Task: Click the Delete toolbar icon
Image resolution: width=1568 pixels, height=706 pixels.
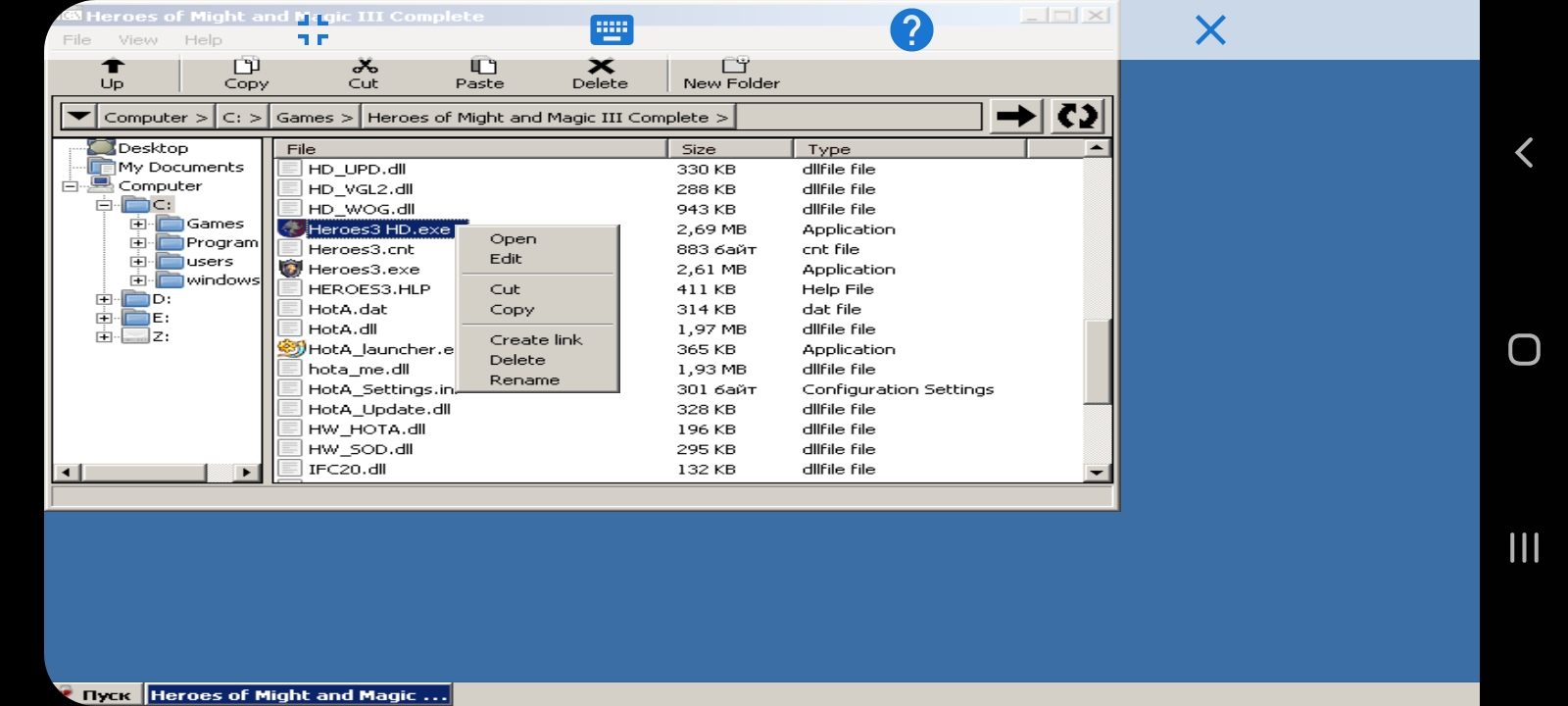Action: point(600,67)
